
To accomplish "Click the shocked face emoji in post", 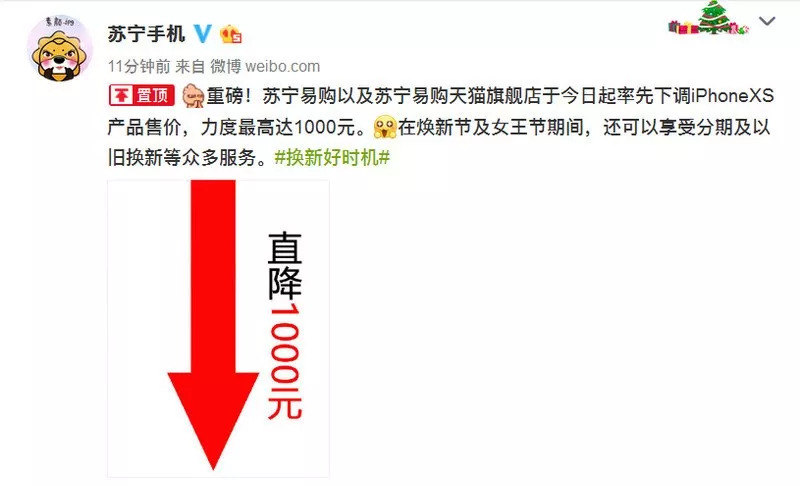I will (385, 127).
